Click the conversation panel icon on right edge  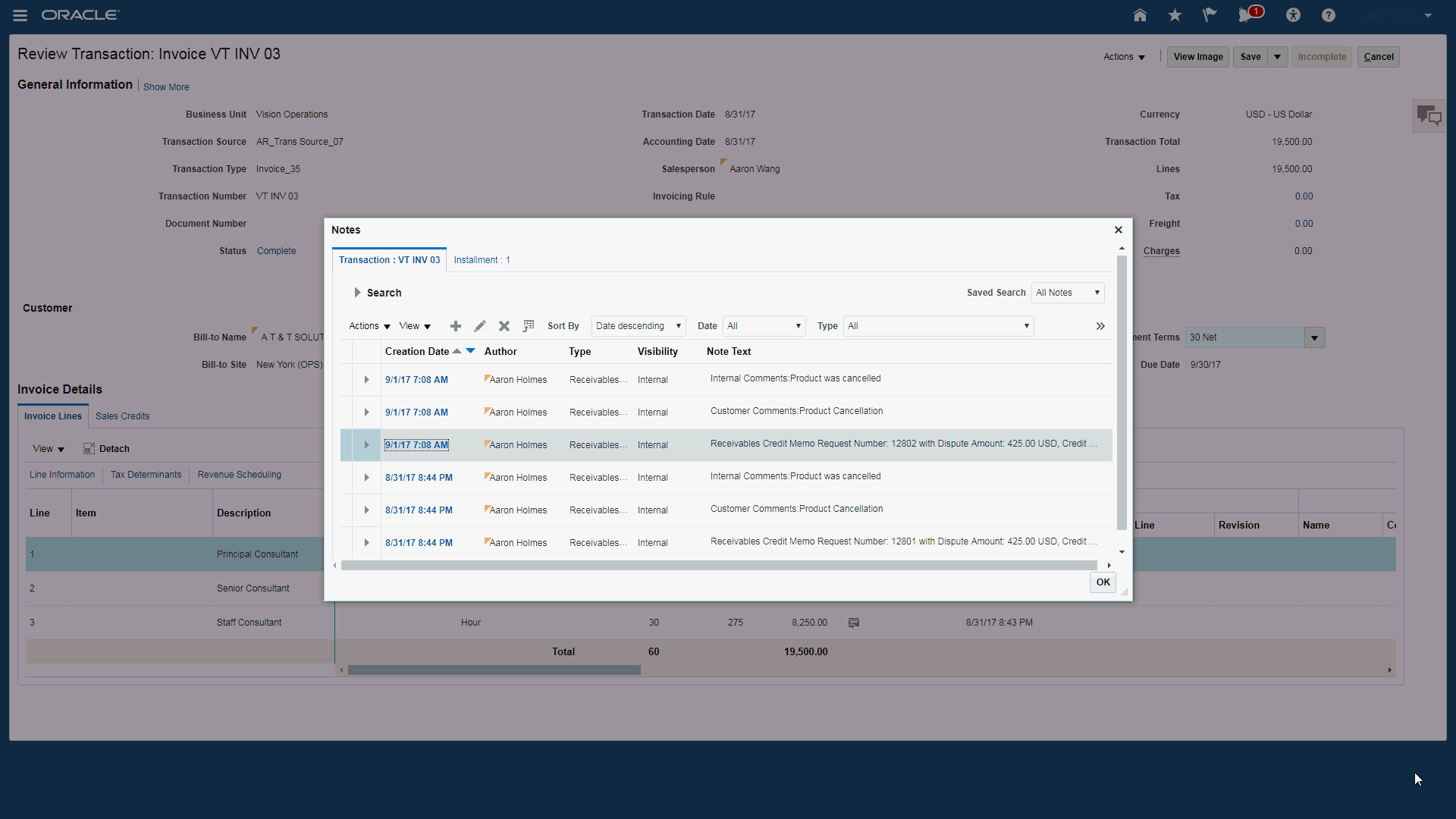[x=1429, y=116]
